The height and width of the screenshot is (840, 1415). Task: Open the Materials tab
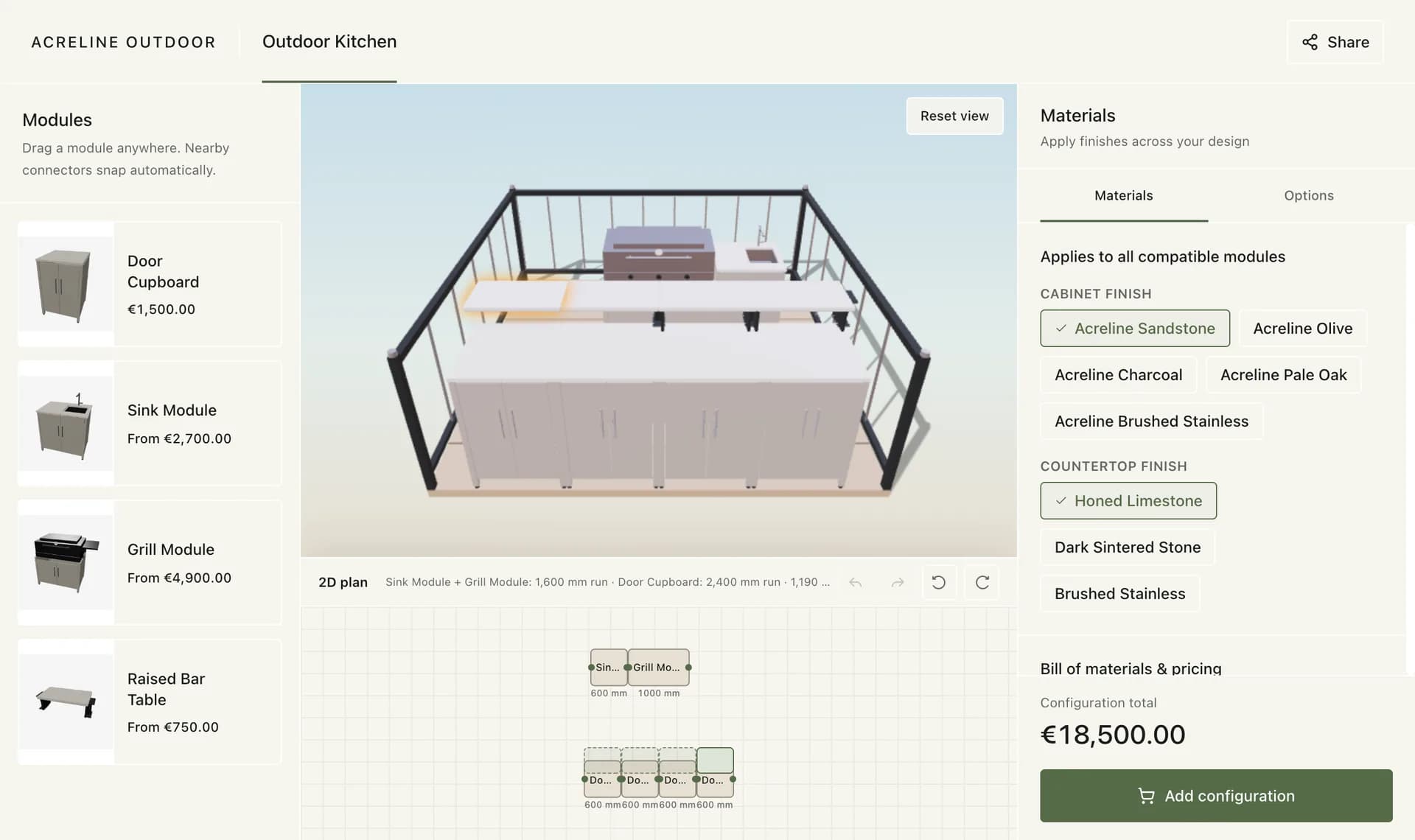pyautogui.click(x=1123, y=196)
